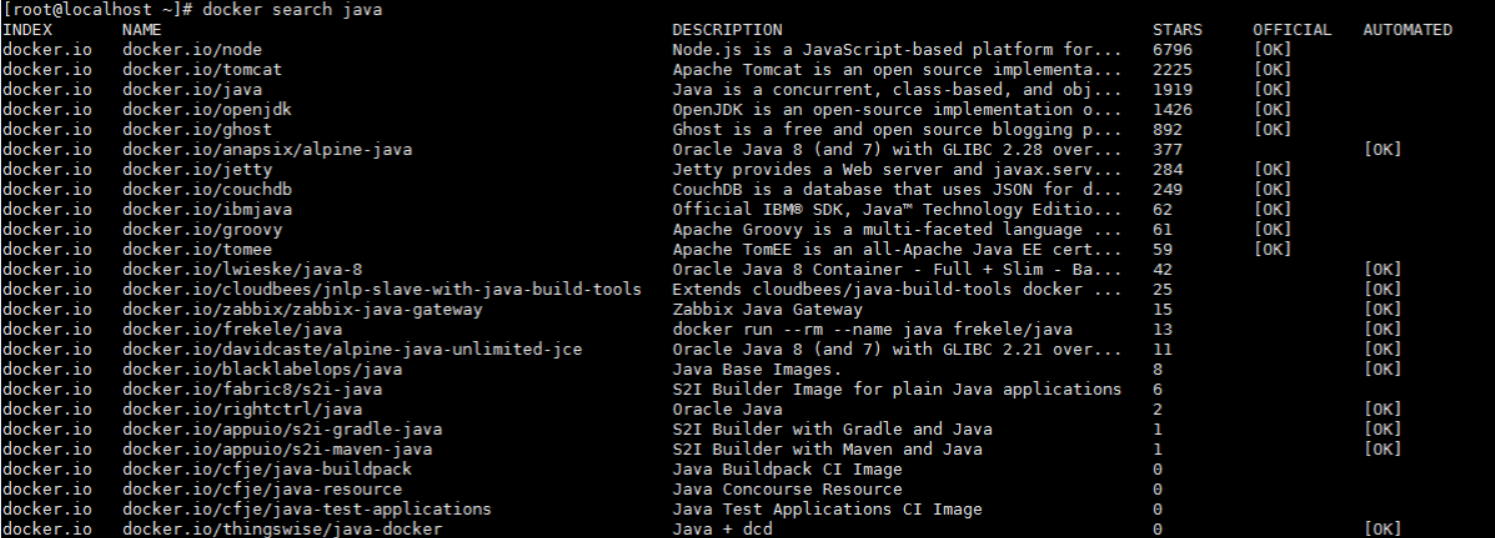Click the docker.io/node image name
Image resolution: width=1495 pixels, height=538 pixels.
pyautogui.click(x=192, y=49)
